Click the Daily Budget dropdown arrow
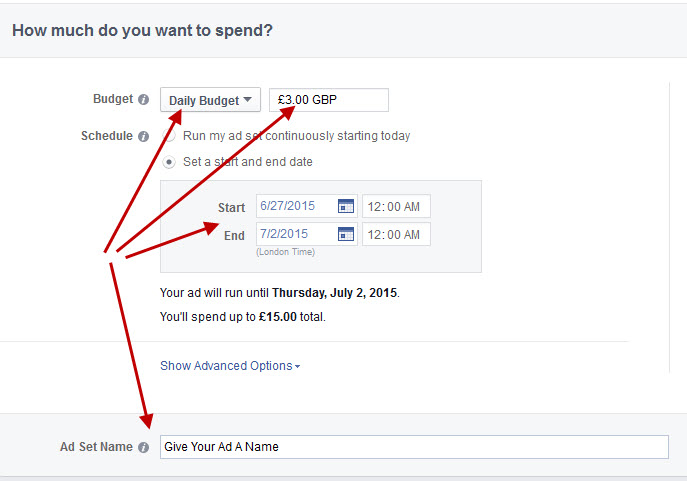Screen dimensions: 687x481 pyautogui.click(x=248, y=99)
